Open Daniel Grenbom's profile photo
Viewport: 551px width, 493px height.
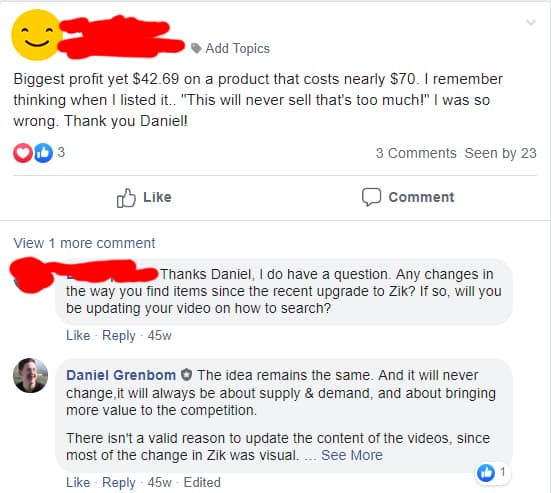pos(31,375)
